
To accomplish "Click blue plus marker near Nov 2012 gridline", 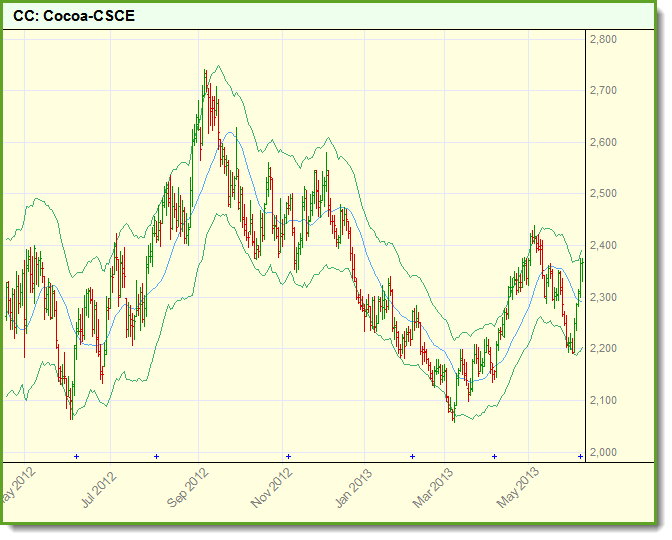I will [x=288, y=456].
